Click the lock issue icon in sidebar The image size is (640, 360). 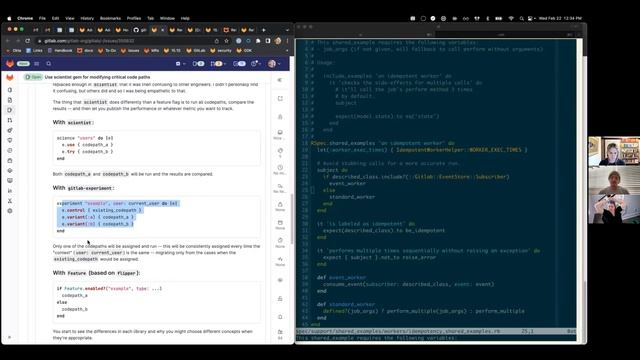click(x=280, y=299)
